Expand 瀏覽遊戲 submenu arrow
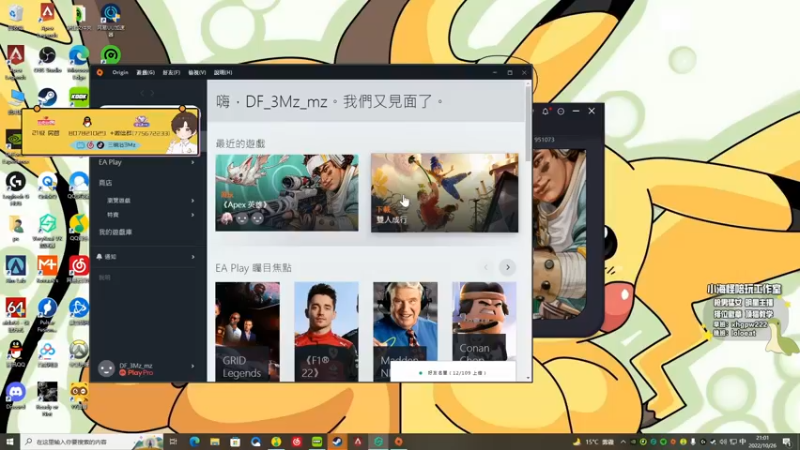800x450 pixels. pyautogui.click(x=193, y=201)
